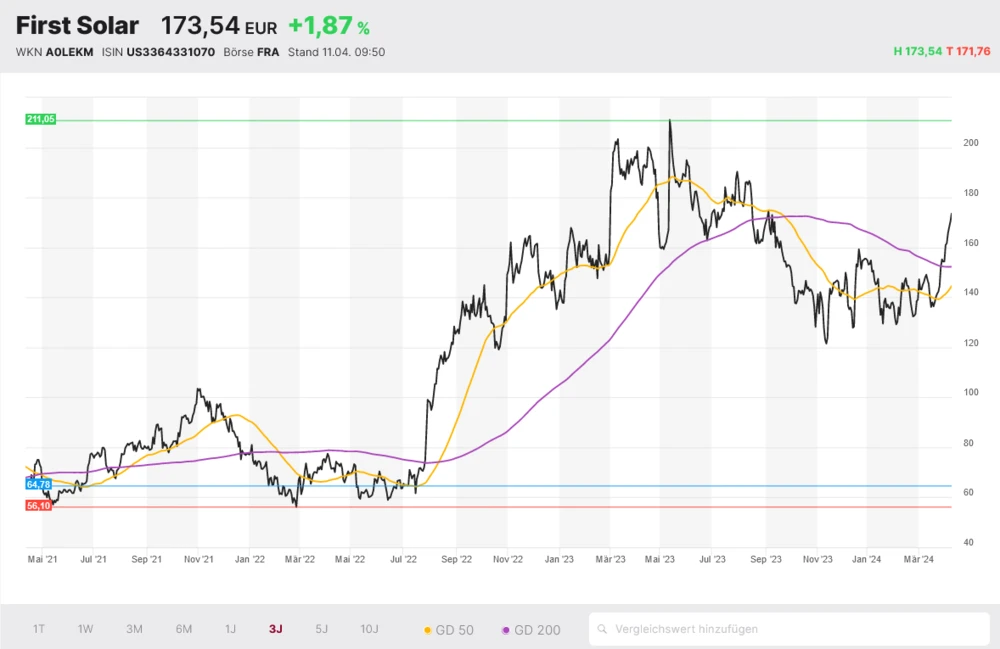Click the magnifier icon in comparison search

(x=603, y=629)
